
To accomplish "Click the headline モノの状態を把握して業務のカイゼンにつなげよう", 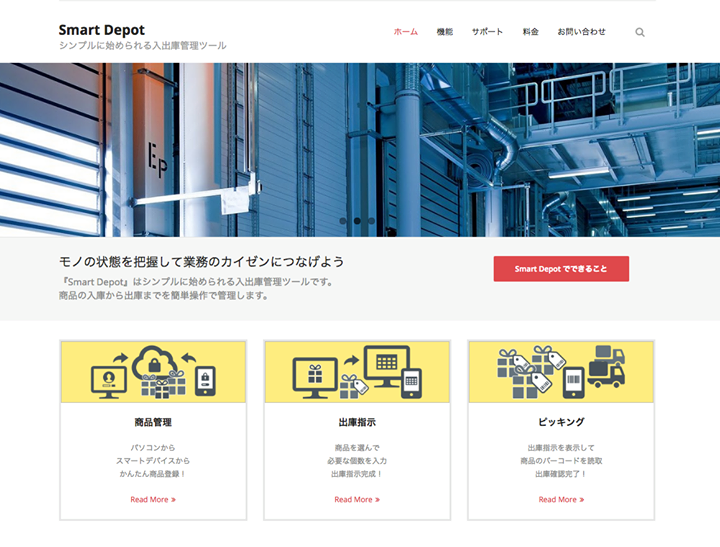I will coord(202,262).
